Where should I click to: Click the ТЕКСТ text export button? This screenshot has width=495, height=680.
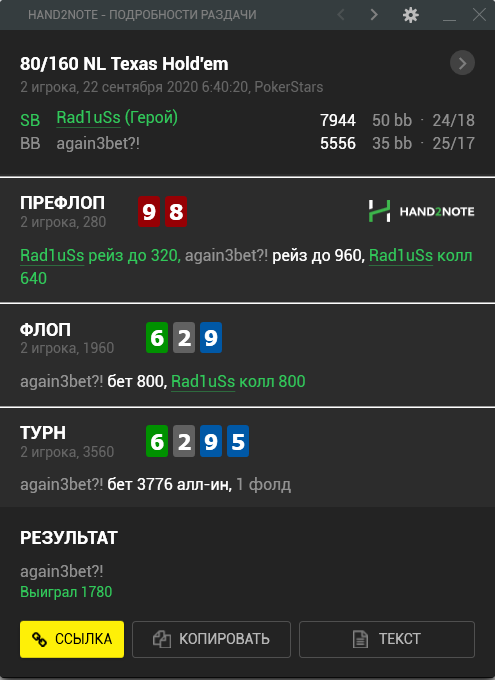(x=387, y=639)
